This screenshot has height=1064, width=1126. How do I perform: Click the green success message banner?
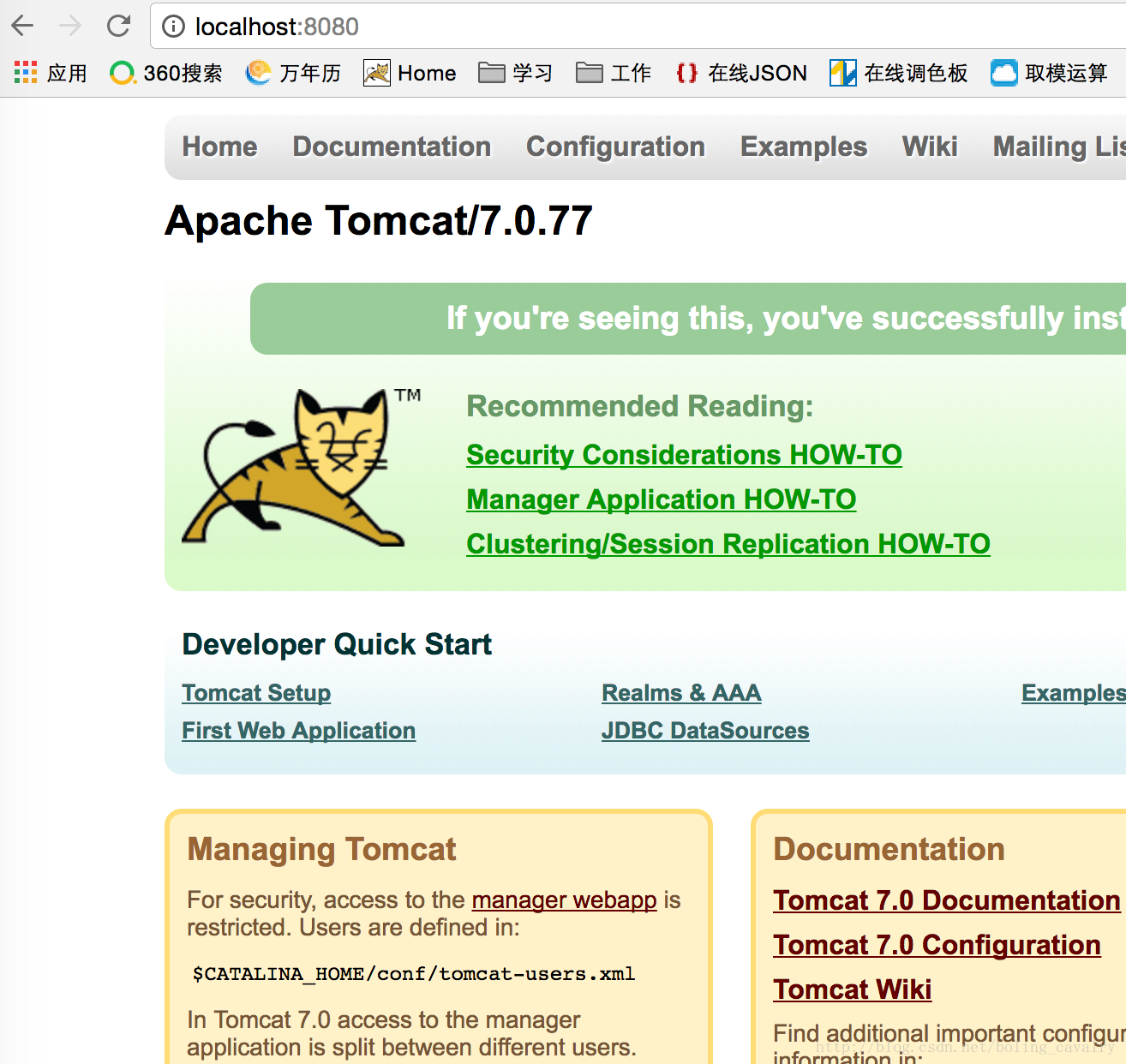point(688,319)
